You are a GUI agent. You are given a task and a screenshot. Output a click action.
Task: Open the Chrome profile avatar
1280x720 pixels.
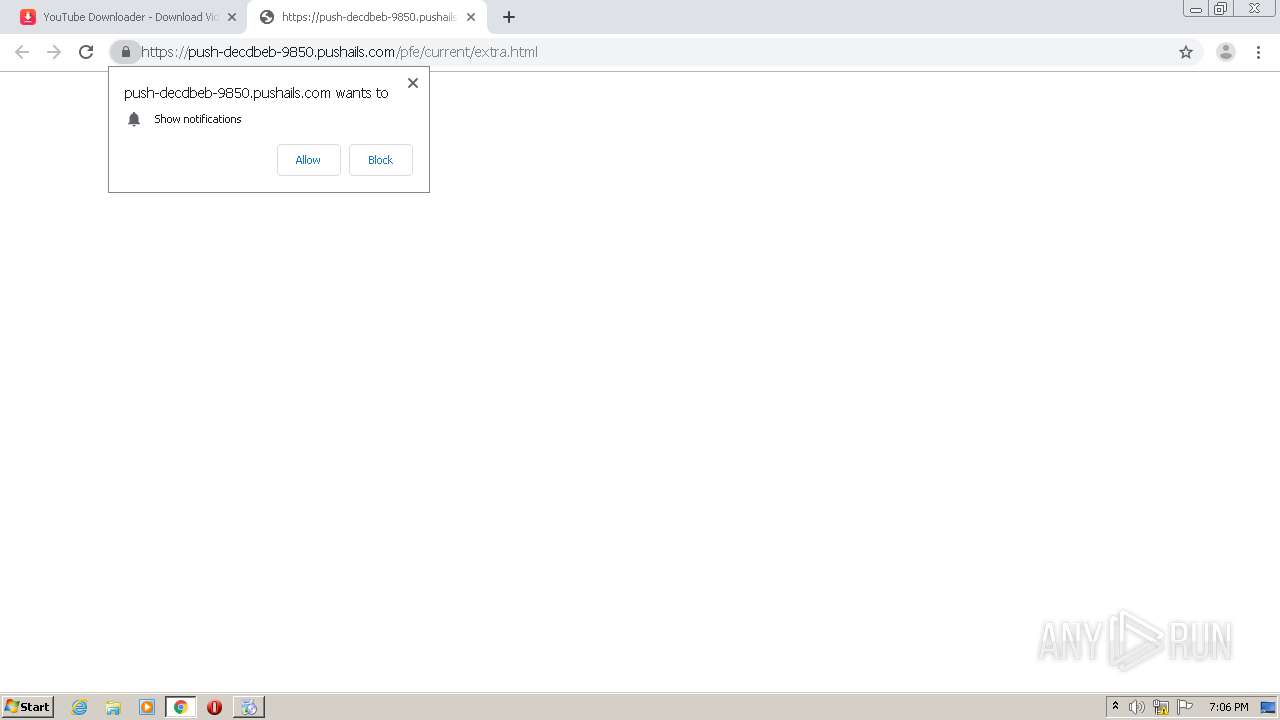pyautogui.click(x=1226, y=52)
